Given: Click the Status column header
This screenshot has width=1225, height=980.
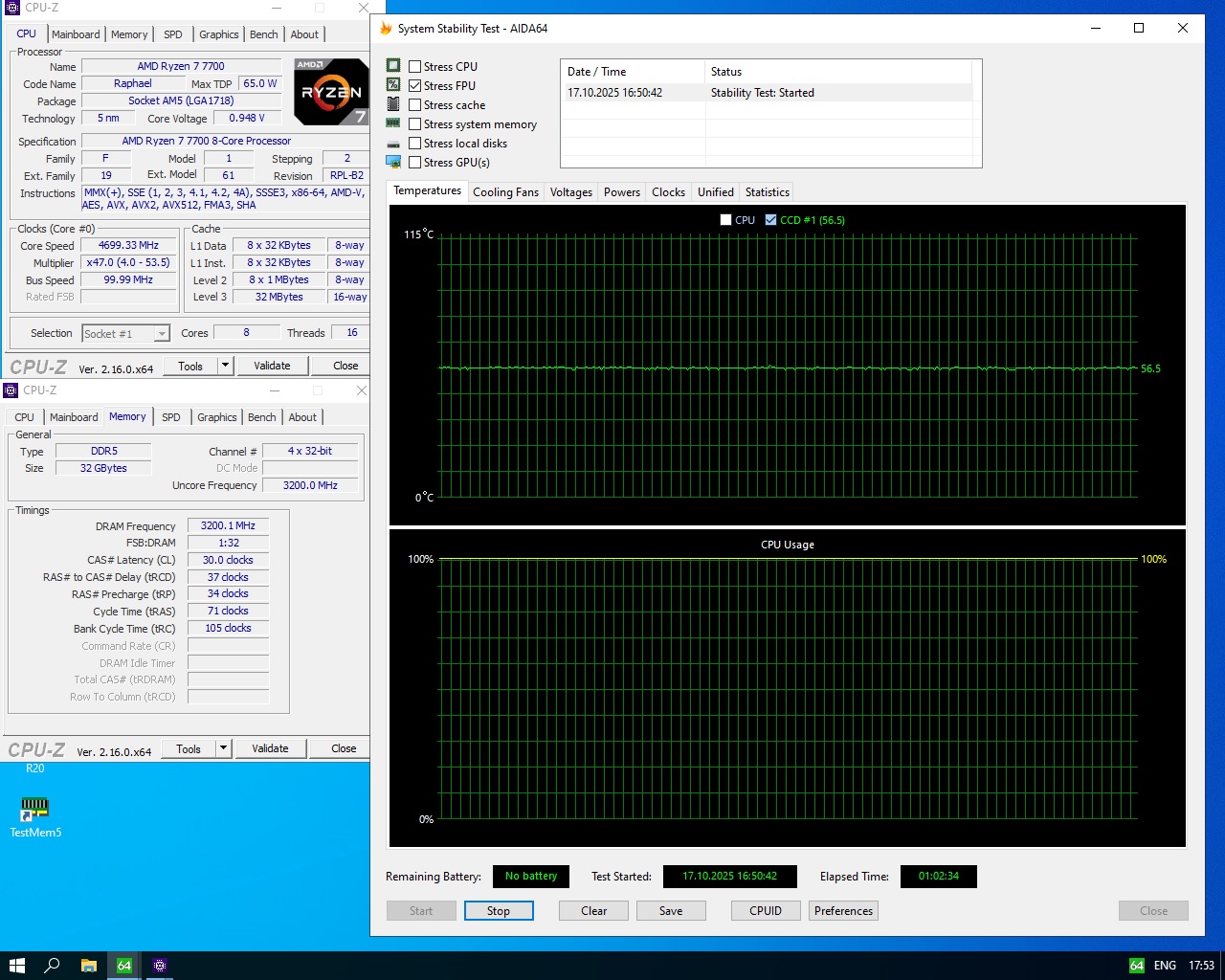Looking at the screenshot, I should [838, 72].
